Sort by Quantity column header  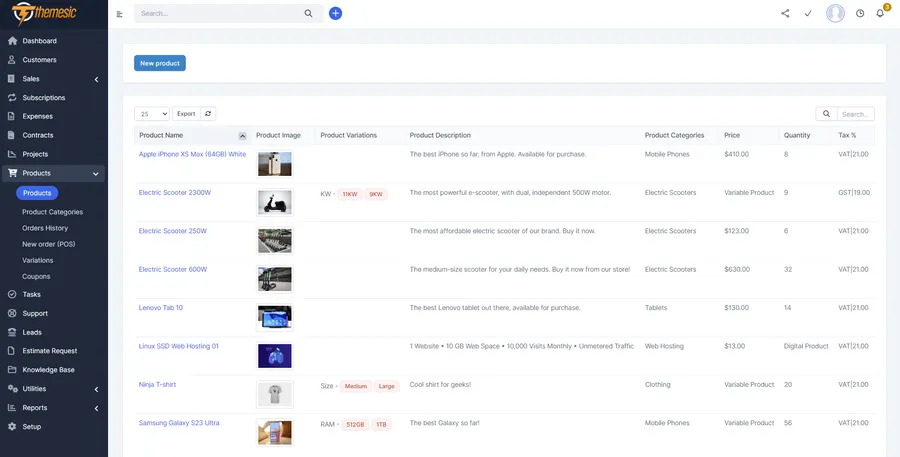[797, 135]
